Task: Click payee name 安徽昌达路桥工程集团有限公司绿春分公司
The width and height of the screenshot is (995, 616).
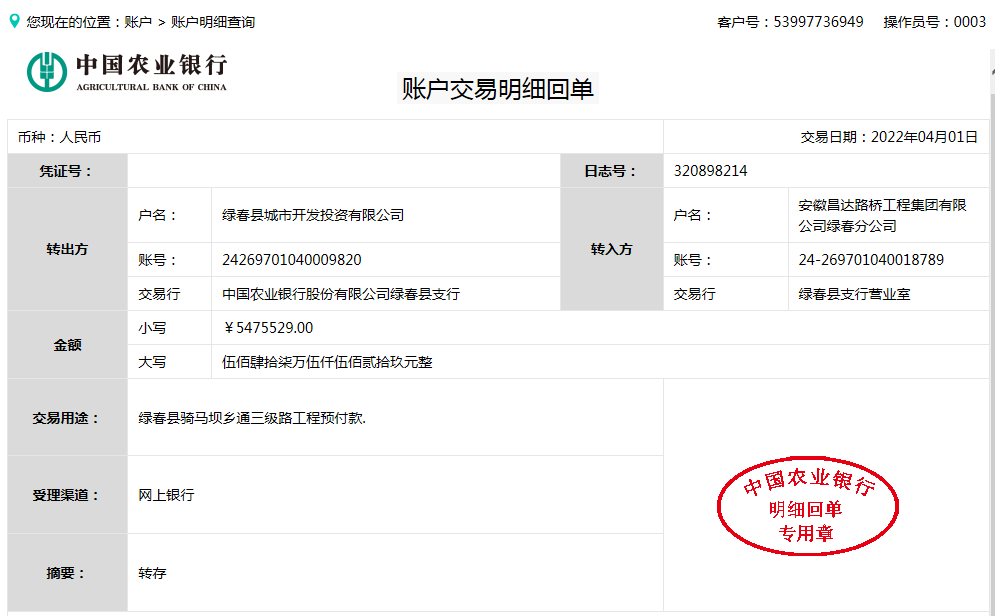Action: pyautogui.click(x=882, y=215)
